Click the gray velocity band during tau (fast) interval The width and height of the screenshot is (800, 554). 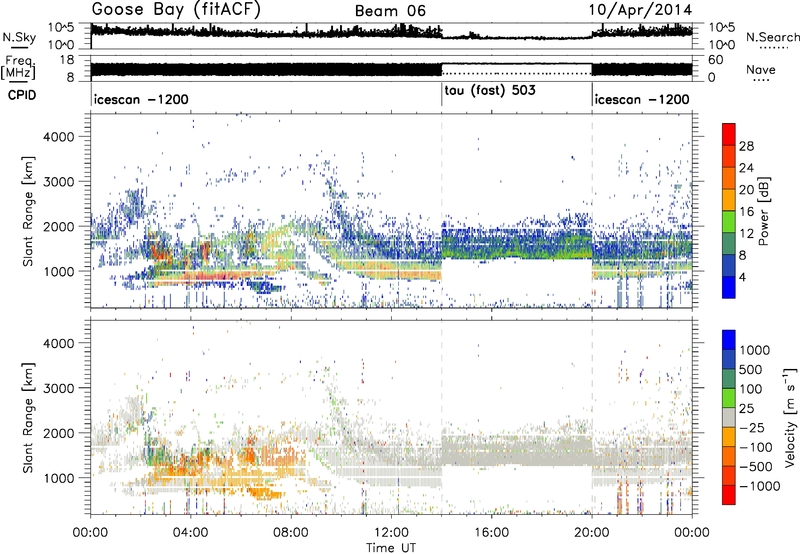(x=516, y=450)
